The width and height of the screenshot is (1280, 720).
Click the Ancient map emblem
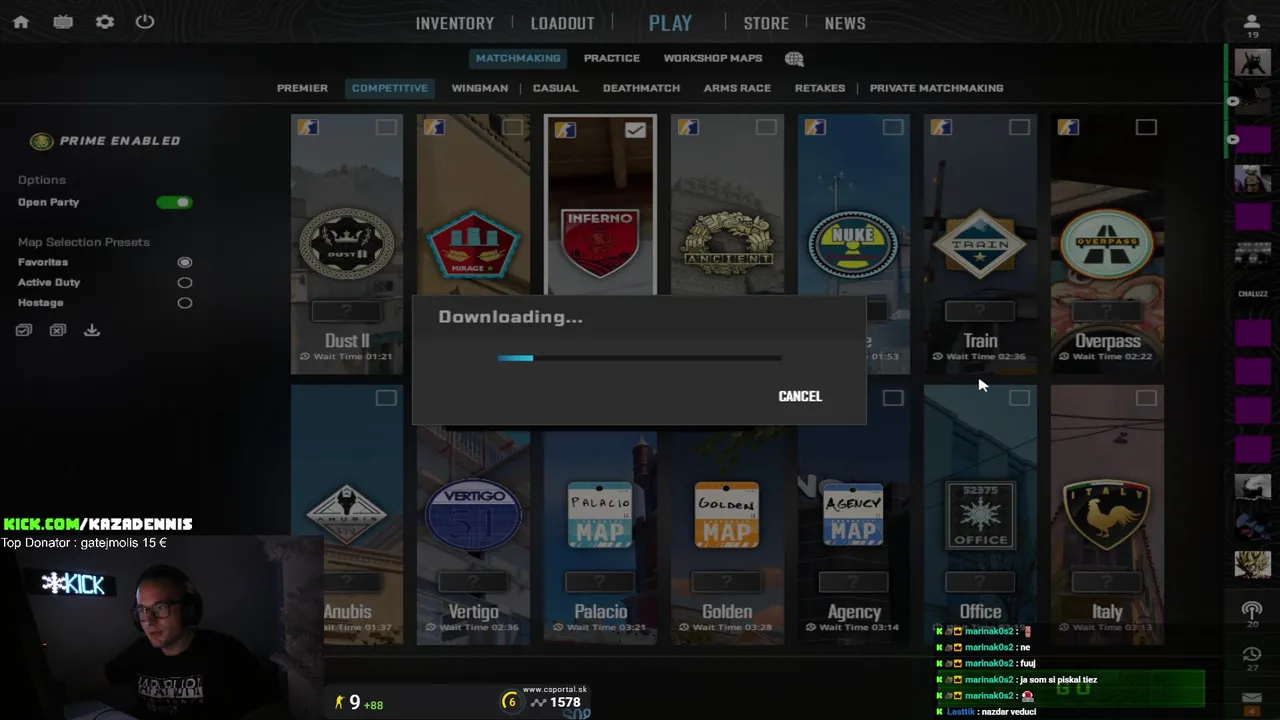pyautogui.click(x=727, y=244)
